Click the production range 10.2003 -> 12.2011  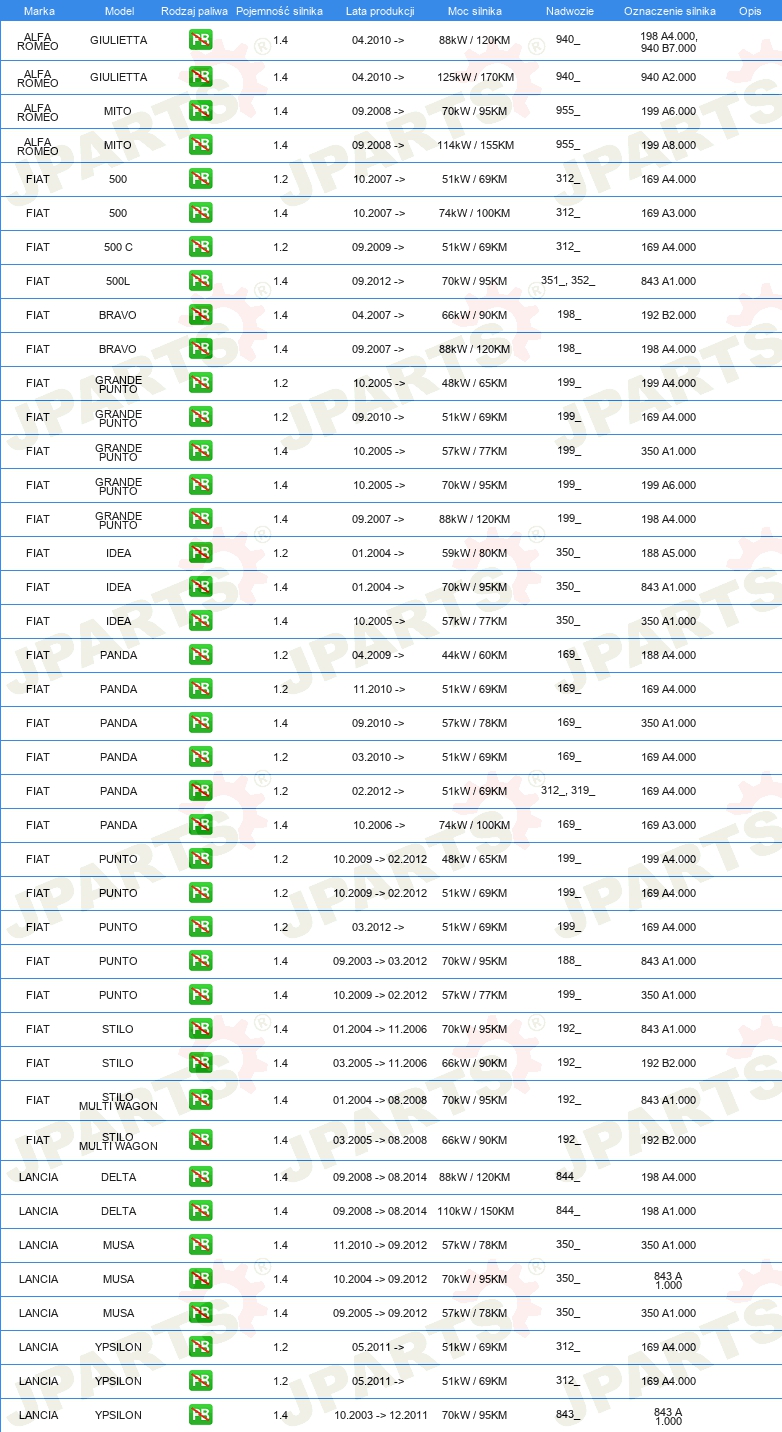click(x=380, y=1415)
